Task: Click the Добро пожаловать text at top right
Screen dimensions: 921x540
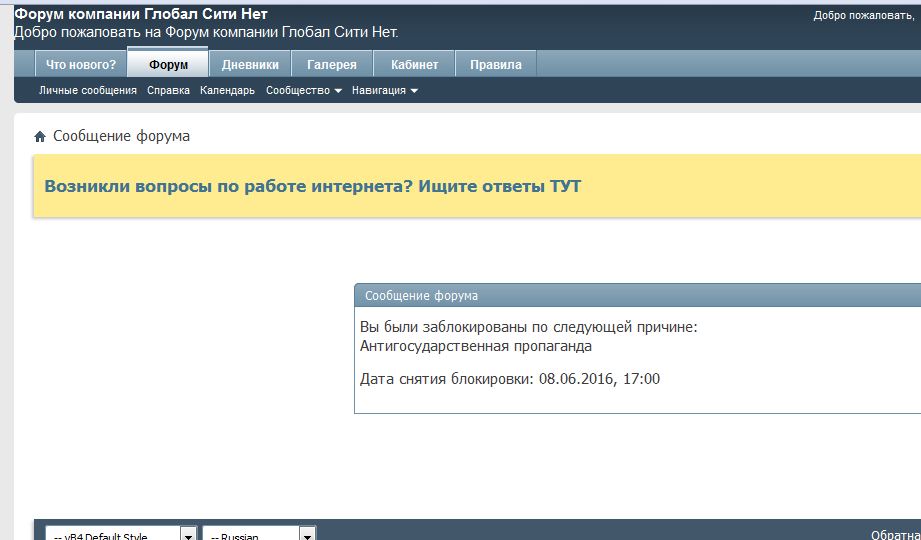Action: coord(864,15)
